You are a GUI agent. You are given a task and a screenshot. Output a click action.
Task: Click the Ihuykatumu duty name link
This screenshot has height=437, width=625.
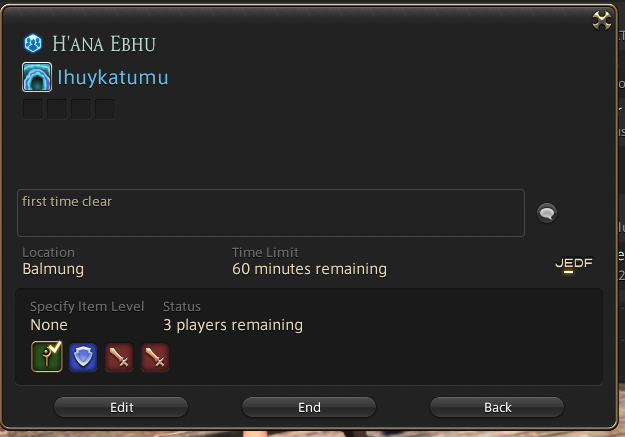click(113, 77)
